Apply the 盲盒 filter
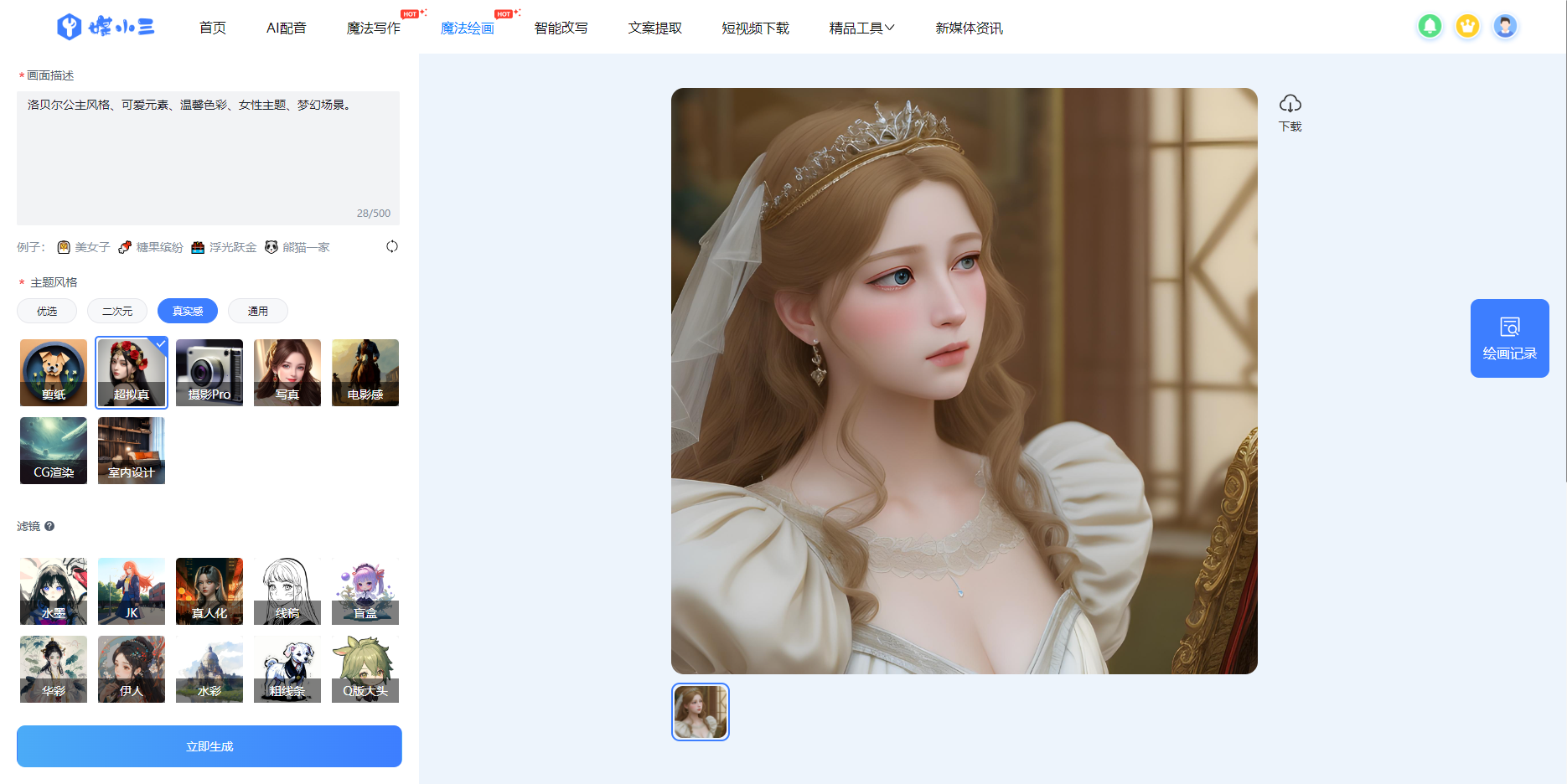This screenshot has height=784, width=1567. [365, 591]
